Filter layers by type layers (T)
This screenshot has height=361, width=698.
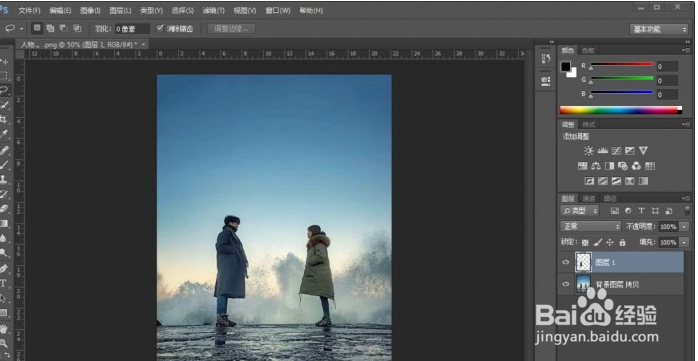(x=641, y=211)
